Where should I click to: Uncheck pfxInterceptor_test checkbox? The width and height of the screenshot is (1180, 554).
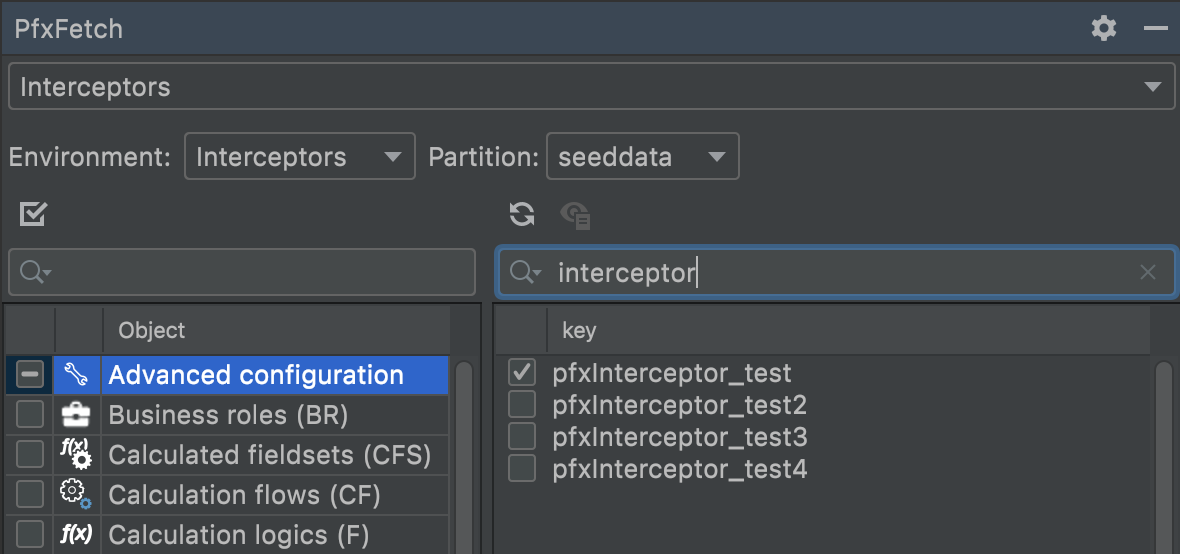click(522, 373)
